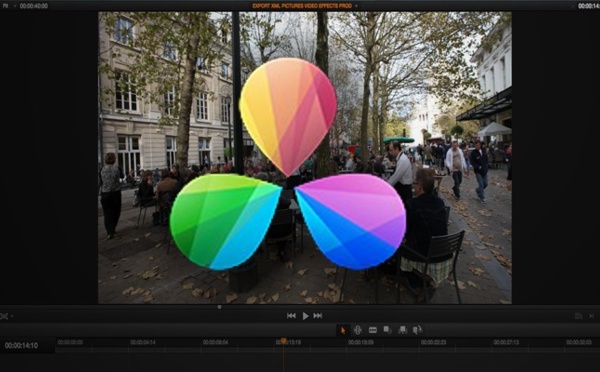Click the viewer jog bar position marker
This screenshot has height=372, width=600.
point(219,307)
